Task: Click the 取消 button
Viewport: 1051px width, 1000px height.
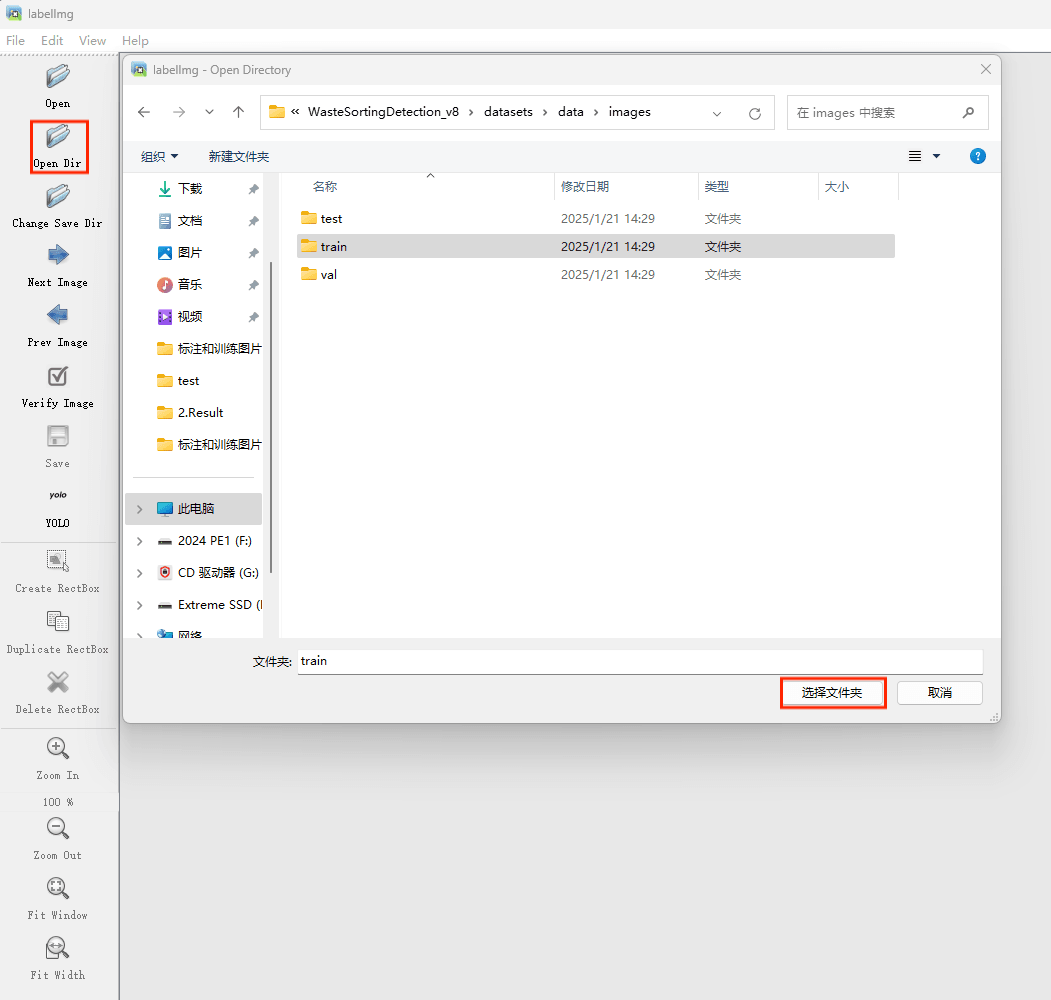Action: [939, 693]
